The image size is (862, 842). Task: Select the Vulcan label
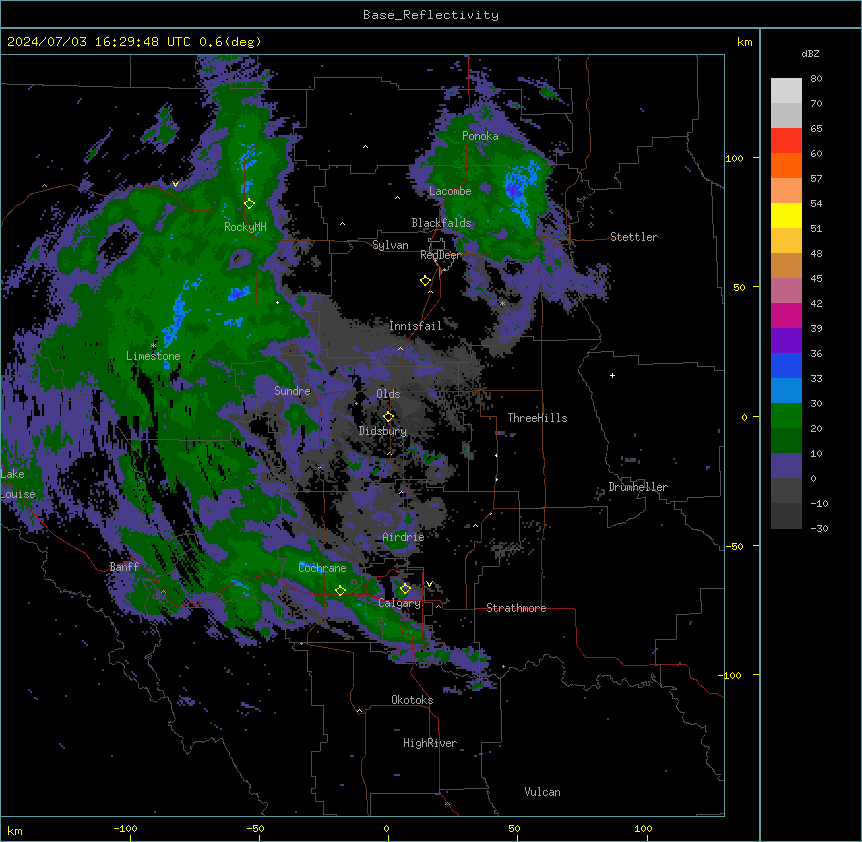[x=542, y=792]
